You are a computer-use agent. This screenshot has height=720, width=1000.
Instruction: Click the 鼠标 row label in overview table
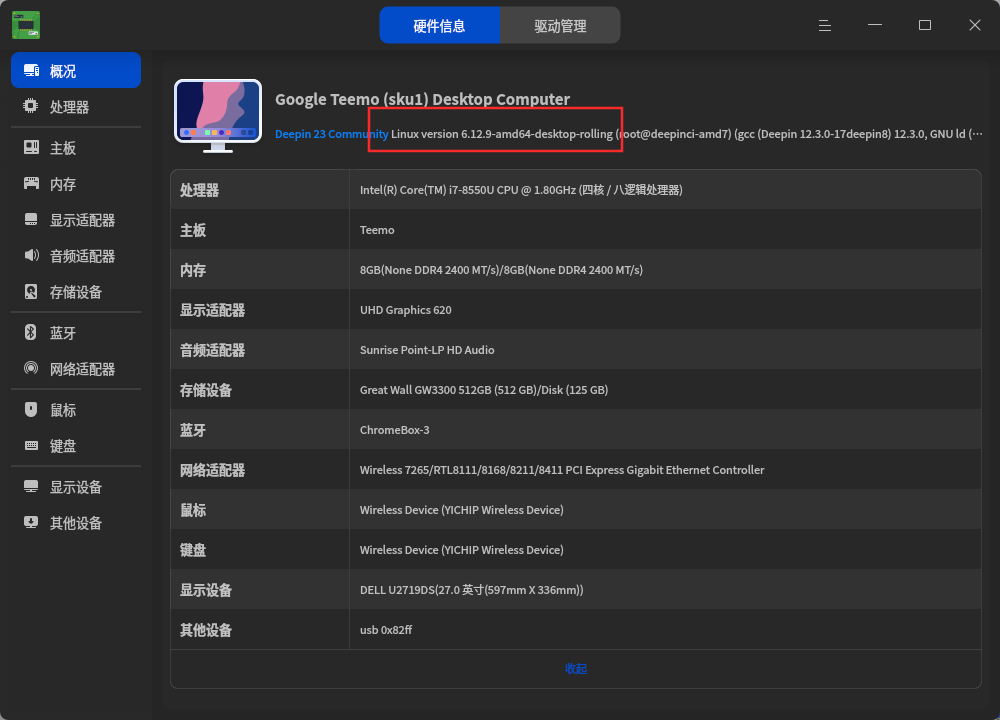(x=193, y=510)
